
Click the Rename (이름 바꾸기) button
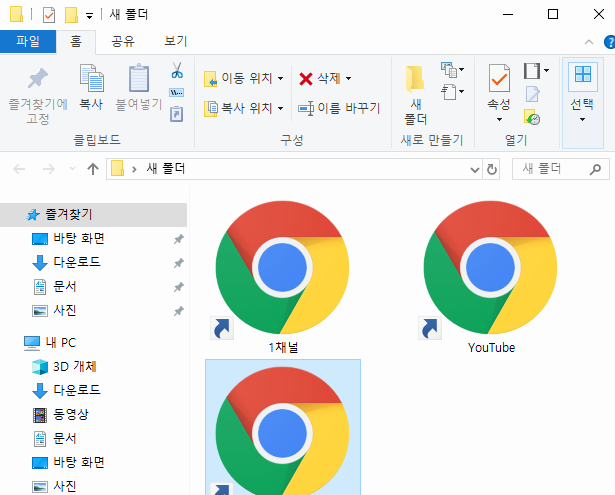[x=339, y=108]
